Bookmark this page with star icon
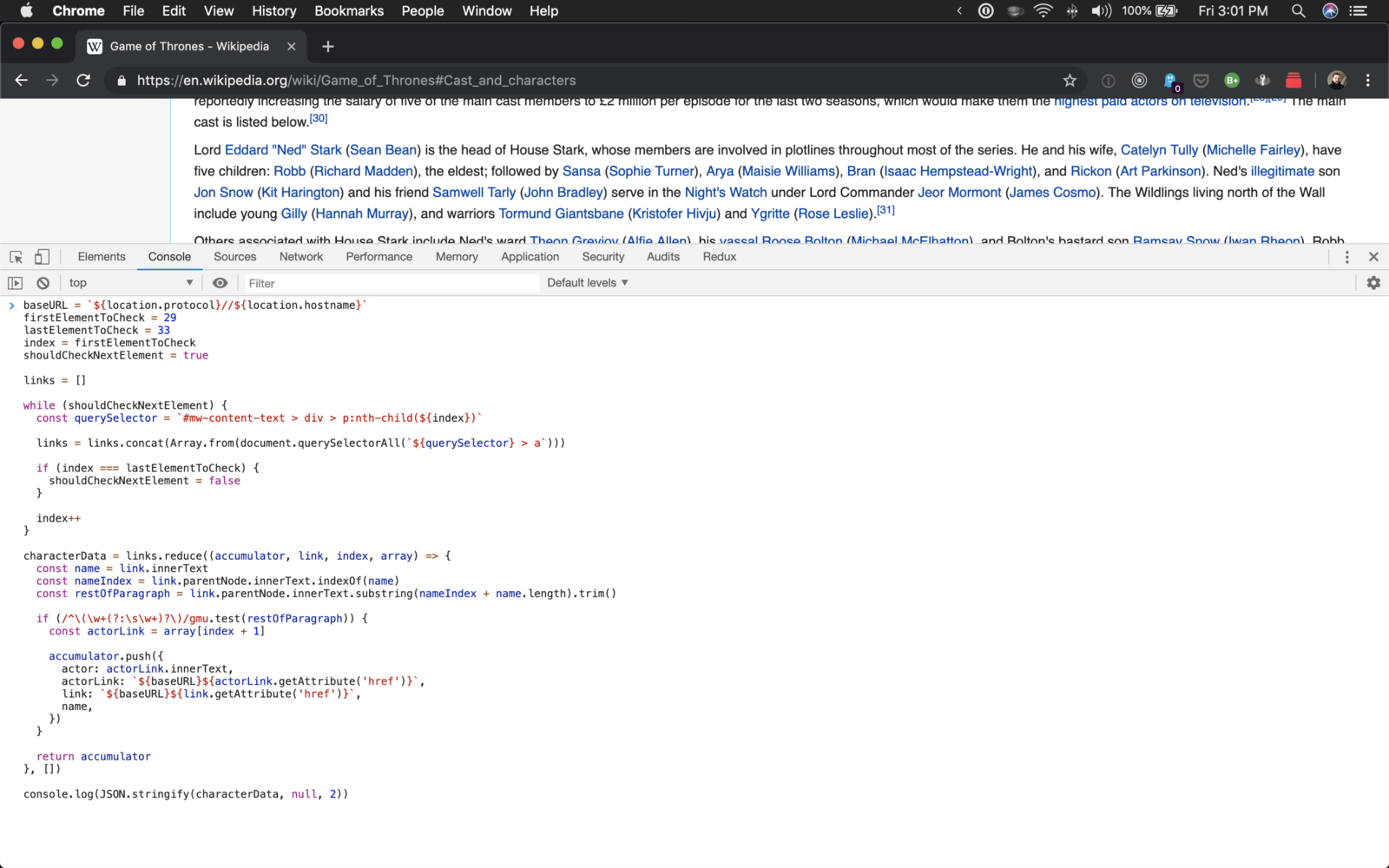Screen dimensions: 1389x868 [1070, 81]
